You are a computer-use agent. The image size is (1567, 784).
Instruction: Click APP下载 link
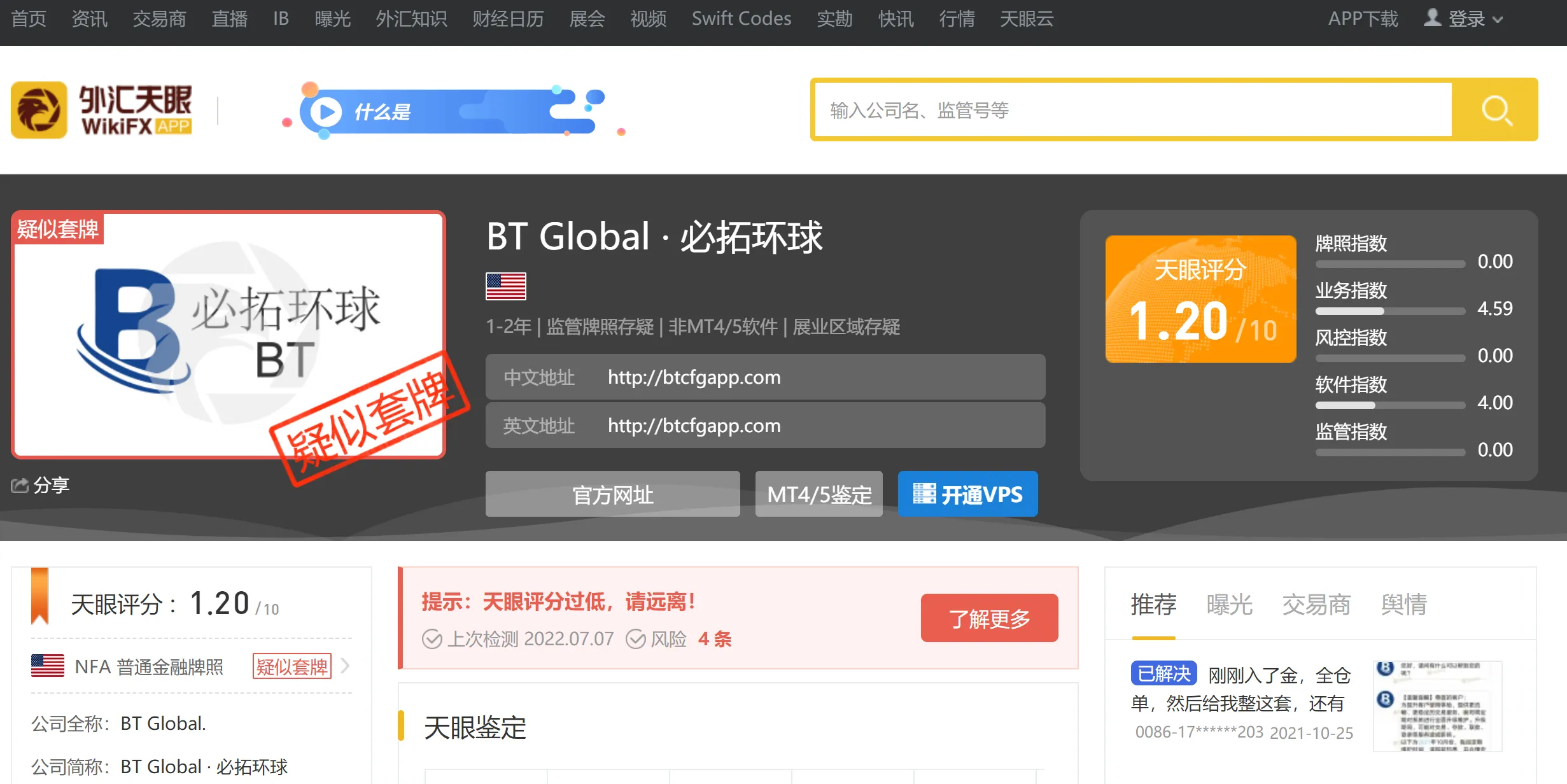point(1363,18)
